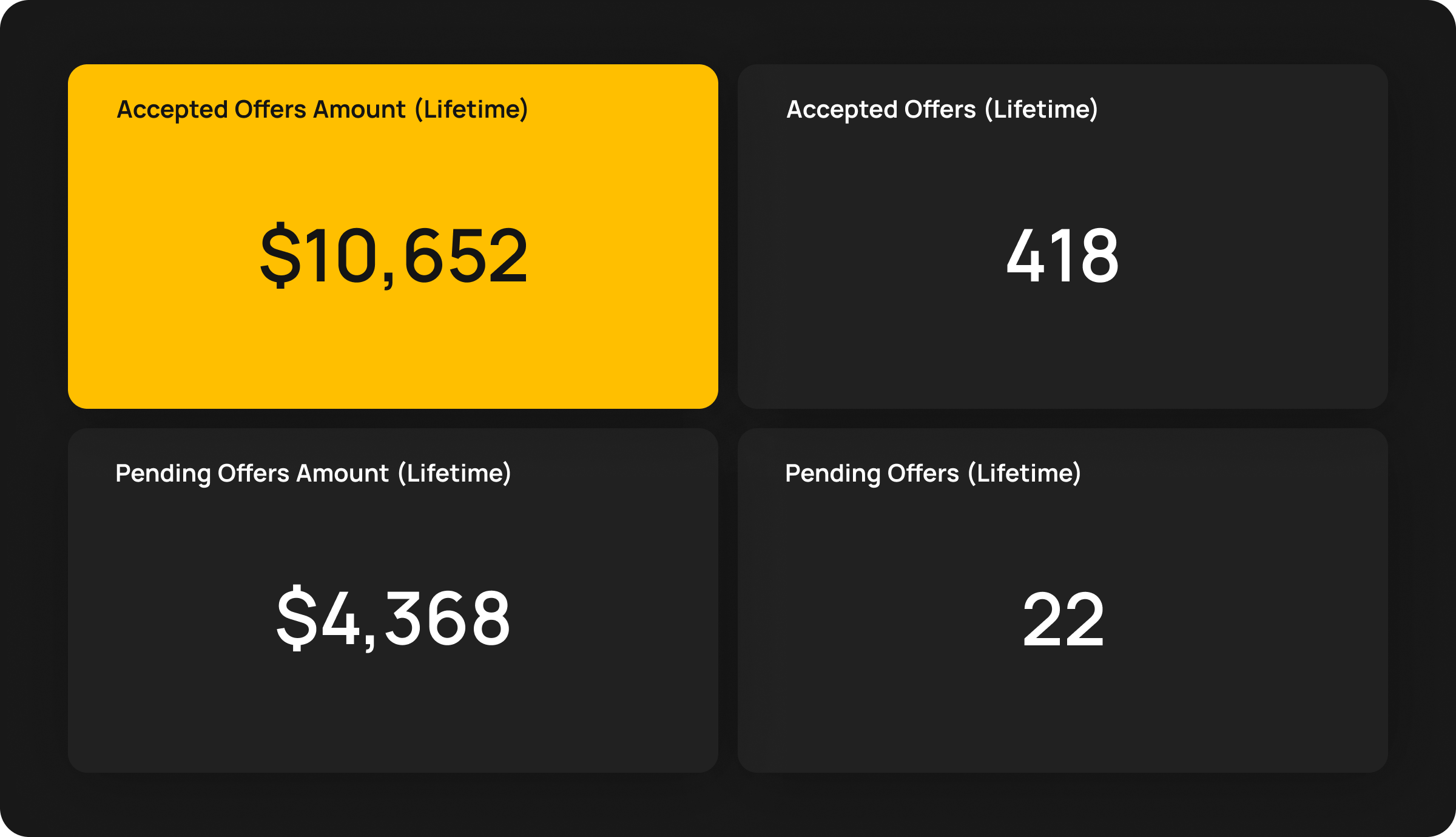Click the word "Amount" in the yellow card
The image size is (1456, 837).
pyautogui.click(x=359, y=110)
